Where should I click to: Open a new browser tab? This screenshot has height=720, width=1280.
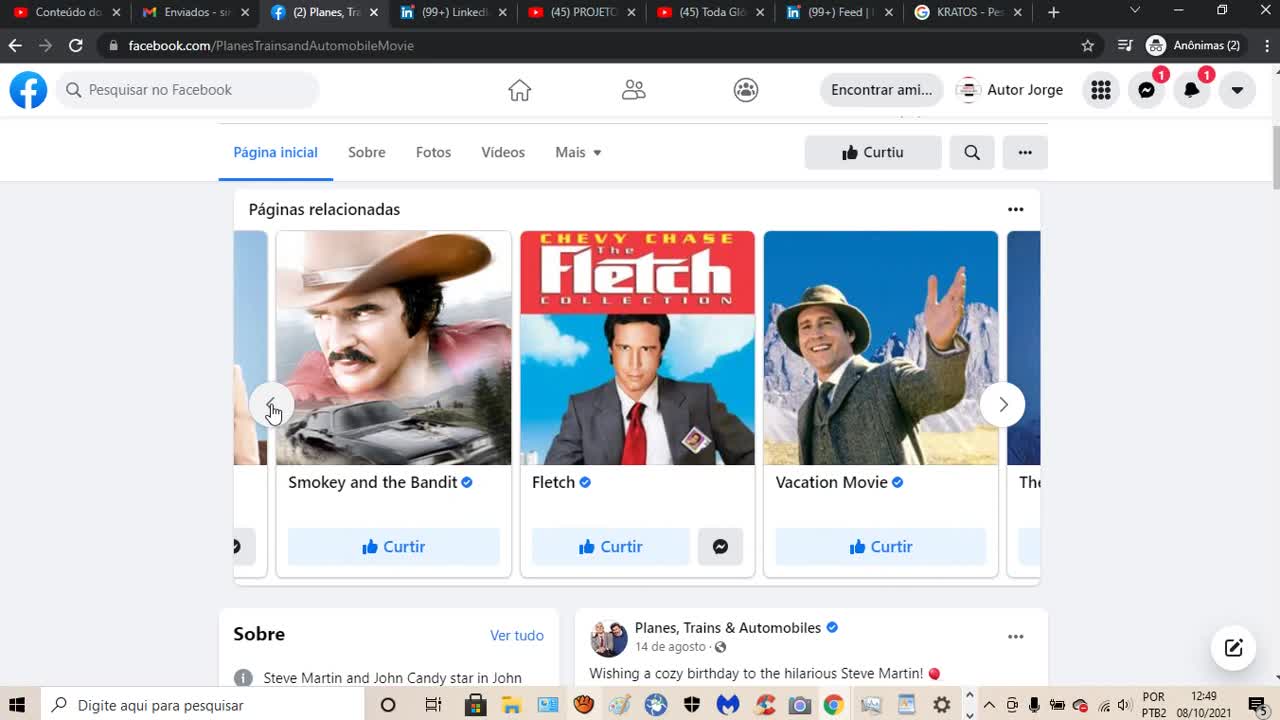tap(1053, 12)
